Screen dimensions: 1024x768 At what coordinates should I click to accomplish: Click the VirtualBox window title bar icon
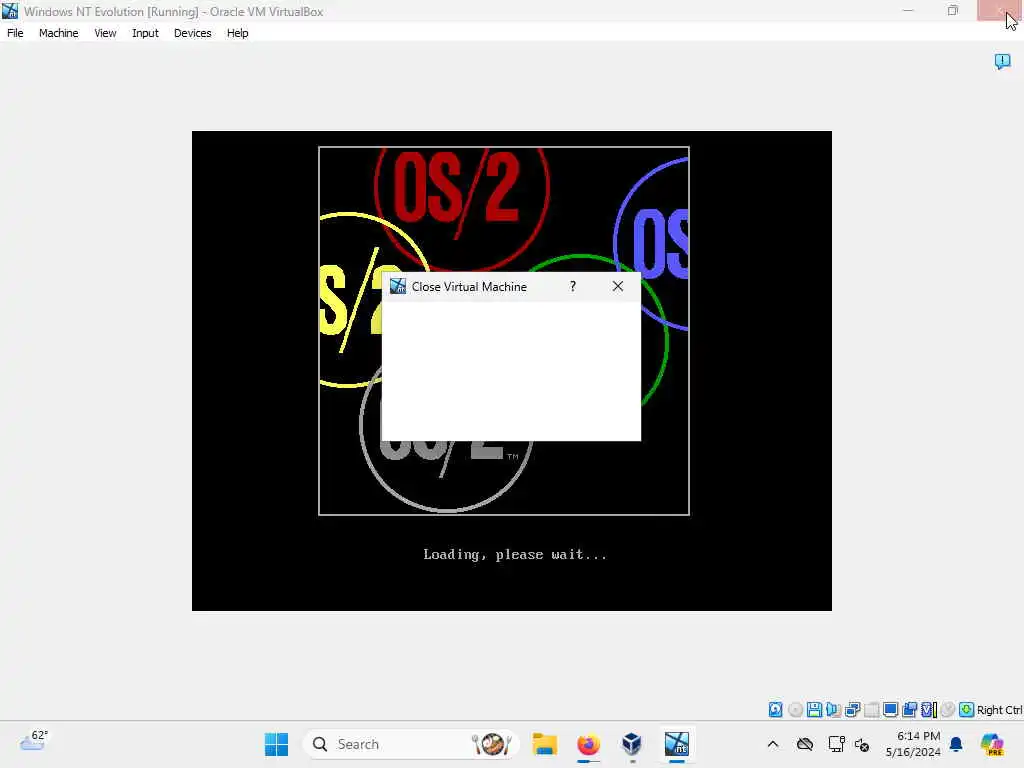(x=10, y=11)
